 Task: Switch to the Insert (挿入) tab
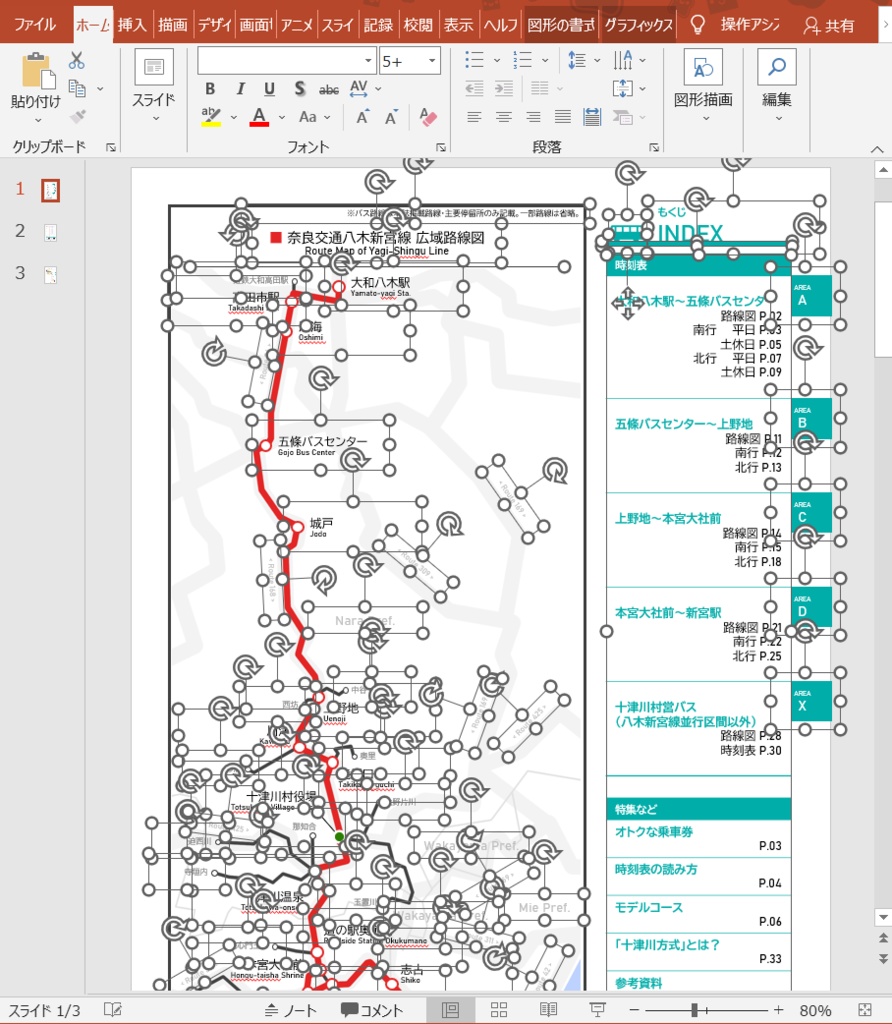[132, 25]
